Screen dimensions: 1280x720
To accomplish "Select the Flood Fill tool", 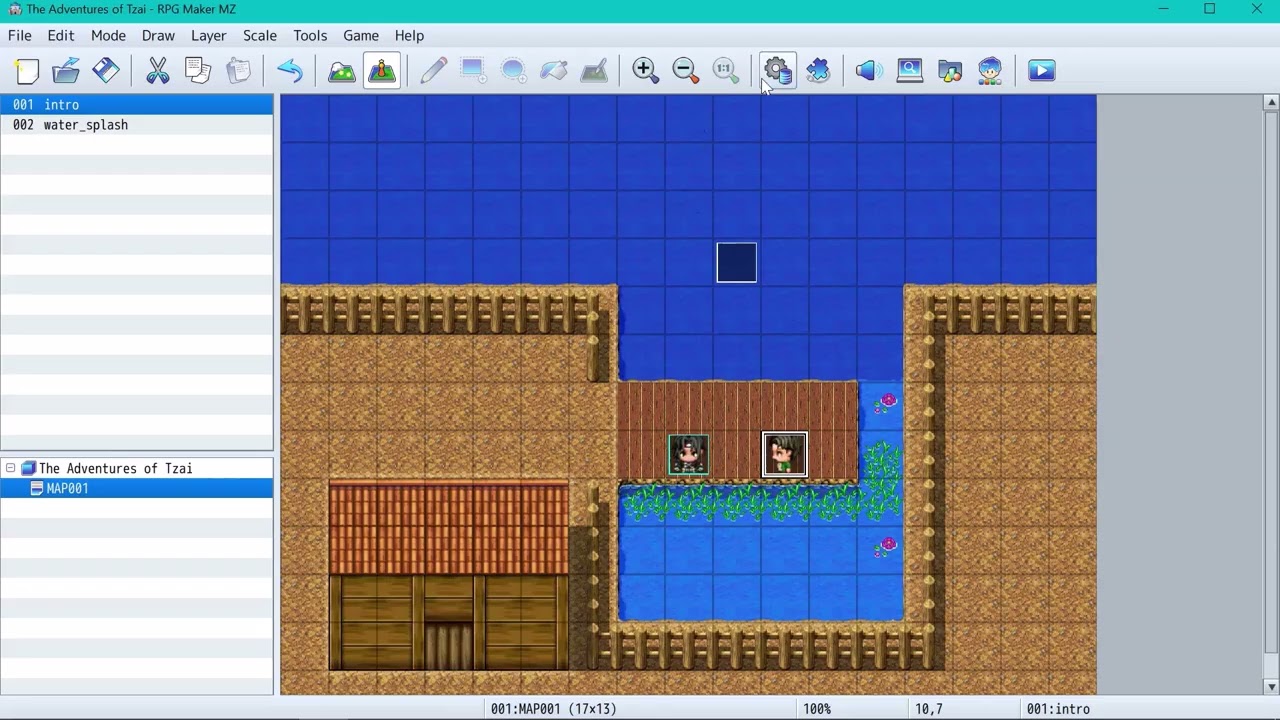I will [x=554, y=71].
